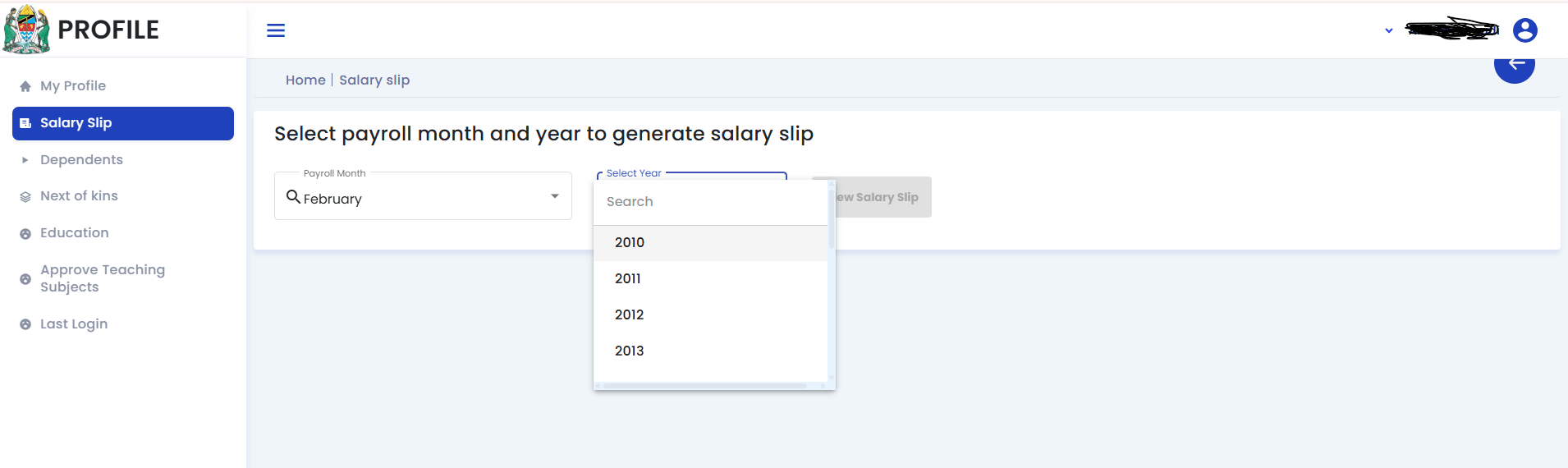
Task: Click the year Search input field
Action: 710,202
